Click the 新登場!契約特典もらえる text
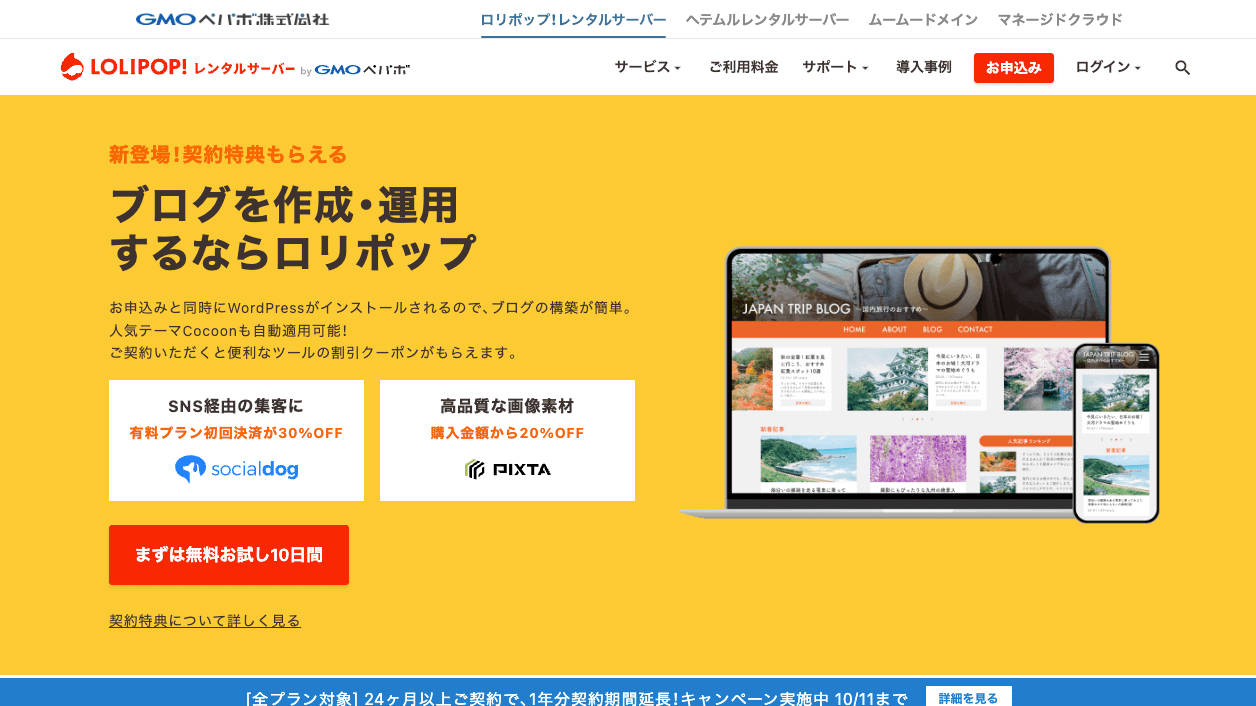Screen dimensions: 1256x706 [x=228, y=155]
